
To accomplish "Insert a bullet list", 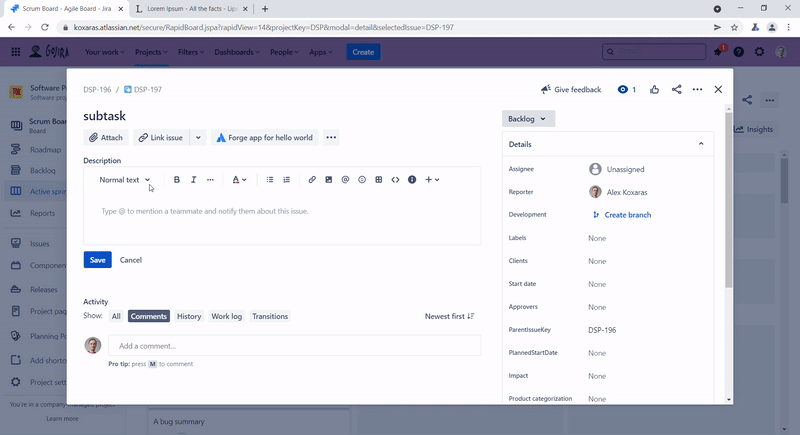I will [270, 180].
